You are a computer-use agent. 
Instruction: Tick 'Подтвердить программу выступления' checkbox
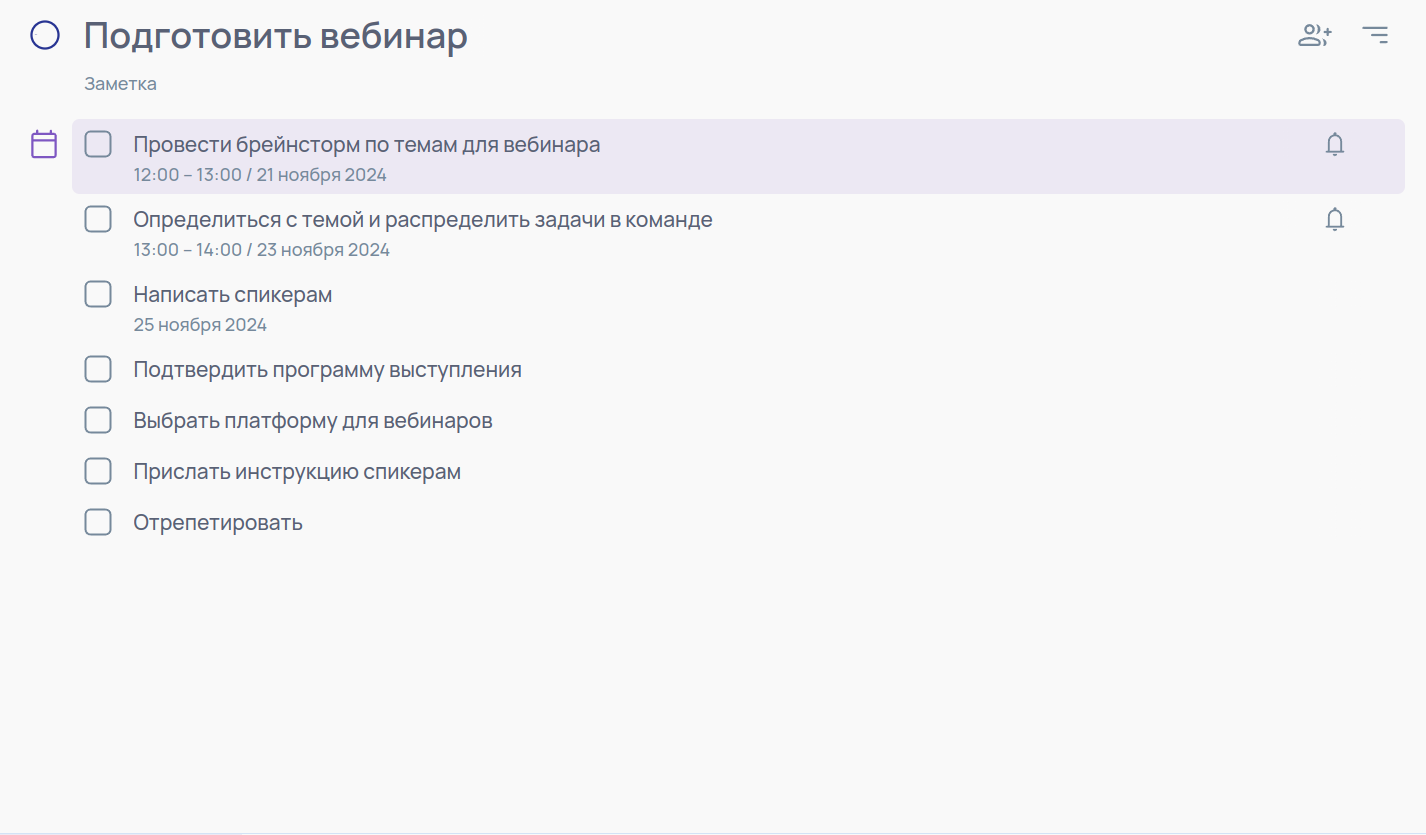click(x=98, y=369)
